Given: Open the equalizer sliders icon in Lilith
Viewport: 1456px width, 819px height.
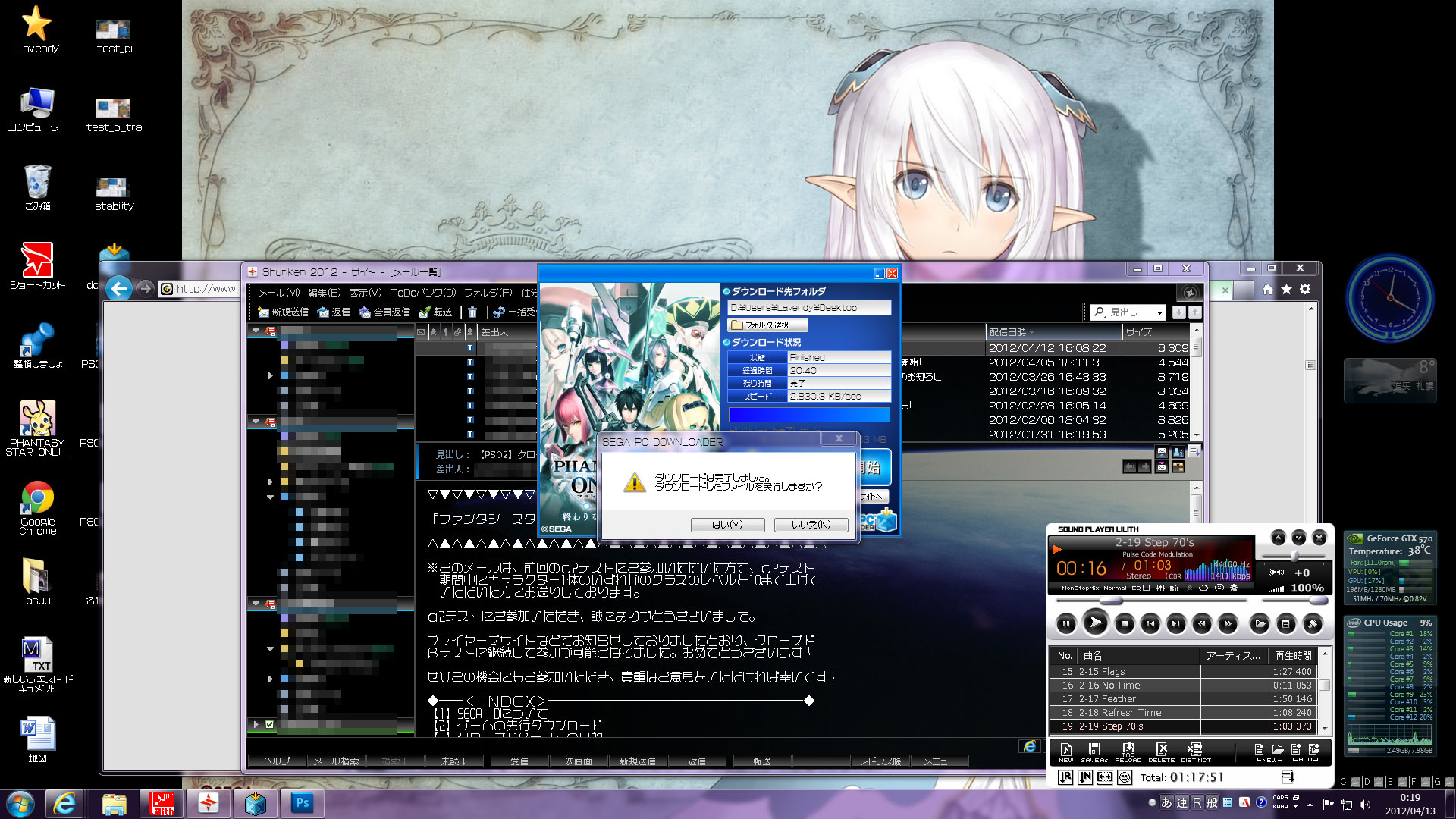Looking at the screenshot, I should tap(1160, 588).
